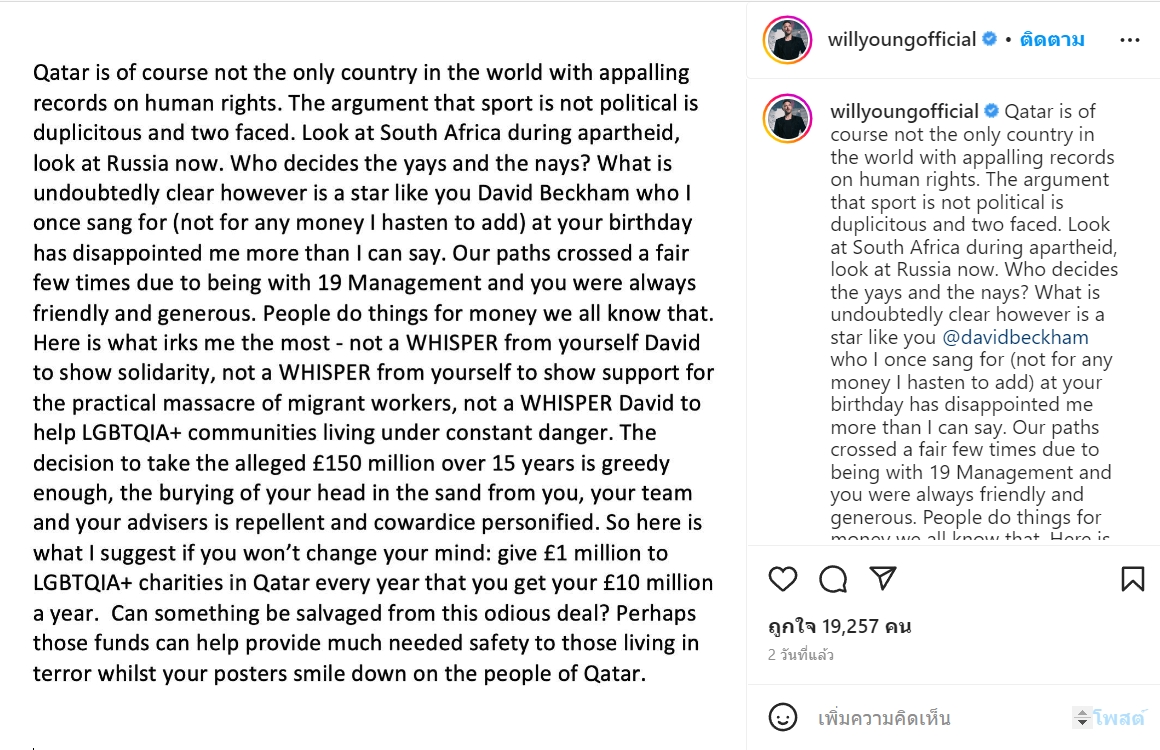Image resolution: width=1160 pixels, height=750 pixels.
Task: Click the up-down arrows beside โพสต์
Action: [x=1081, y=717]
